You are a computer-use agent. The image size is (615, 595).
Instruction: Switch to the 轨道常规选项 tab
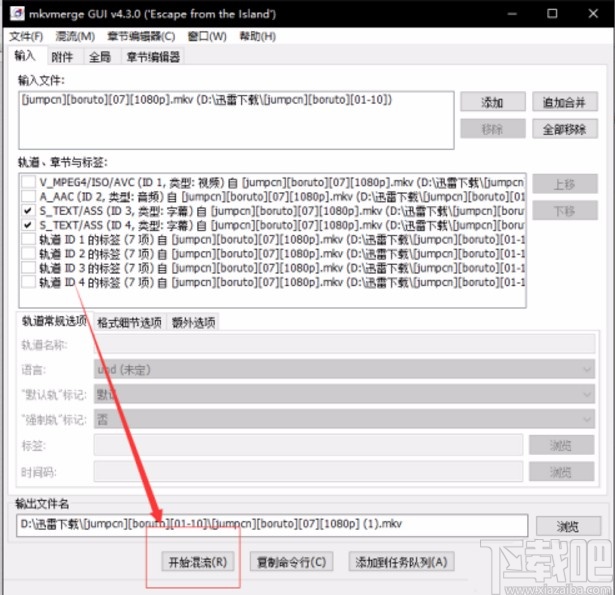coord(55,321)
